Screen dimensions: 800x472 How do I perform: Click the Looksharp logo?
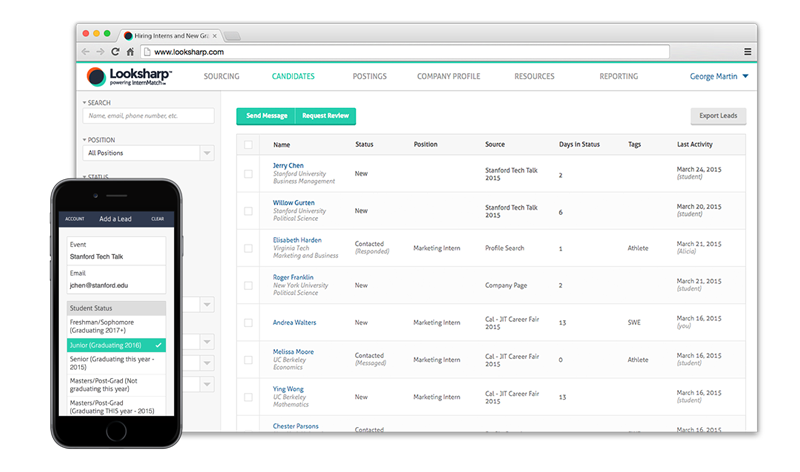coord(129,77)
